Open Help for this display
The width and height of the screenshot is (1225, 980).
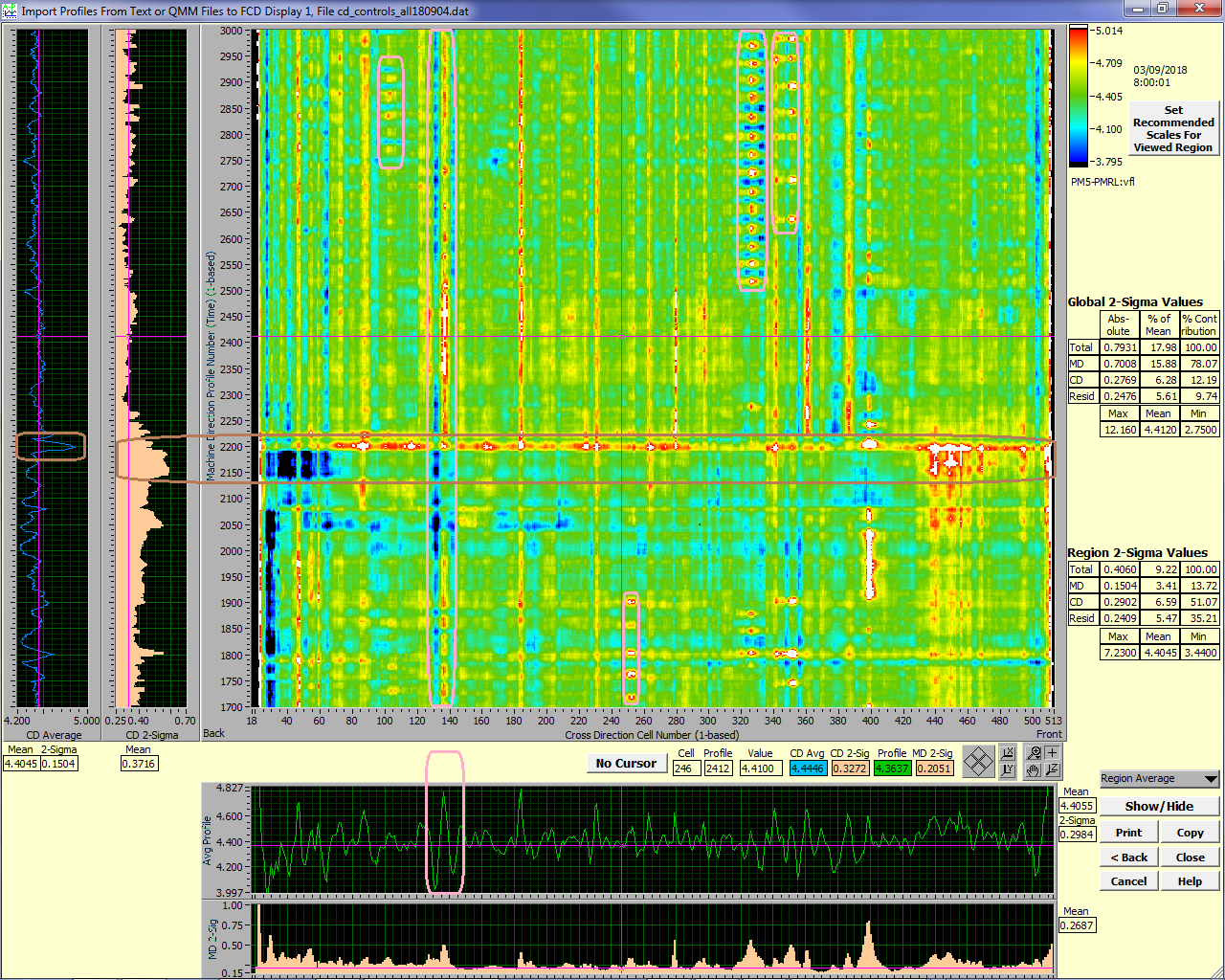(1190, 881)
